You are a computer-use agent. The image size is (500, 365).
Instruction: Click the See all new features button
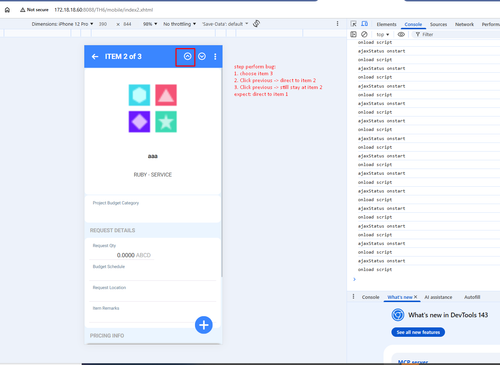coord(418,332)
